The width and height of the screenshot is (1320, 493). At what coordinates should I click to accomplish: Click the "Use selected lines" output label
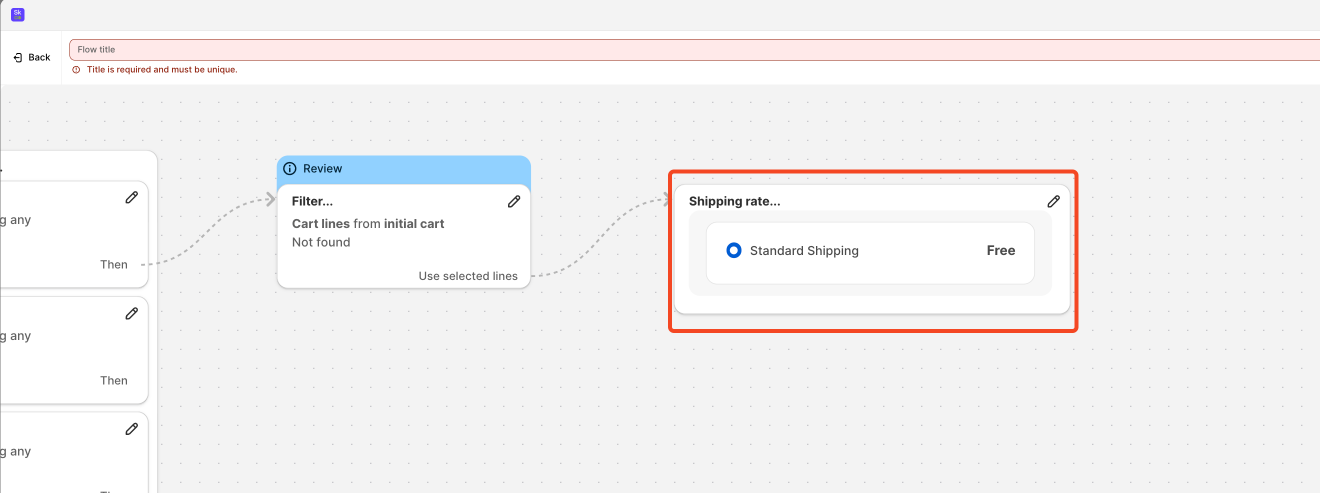tap(468, 276)
